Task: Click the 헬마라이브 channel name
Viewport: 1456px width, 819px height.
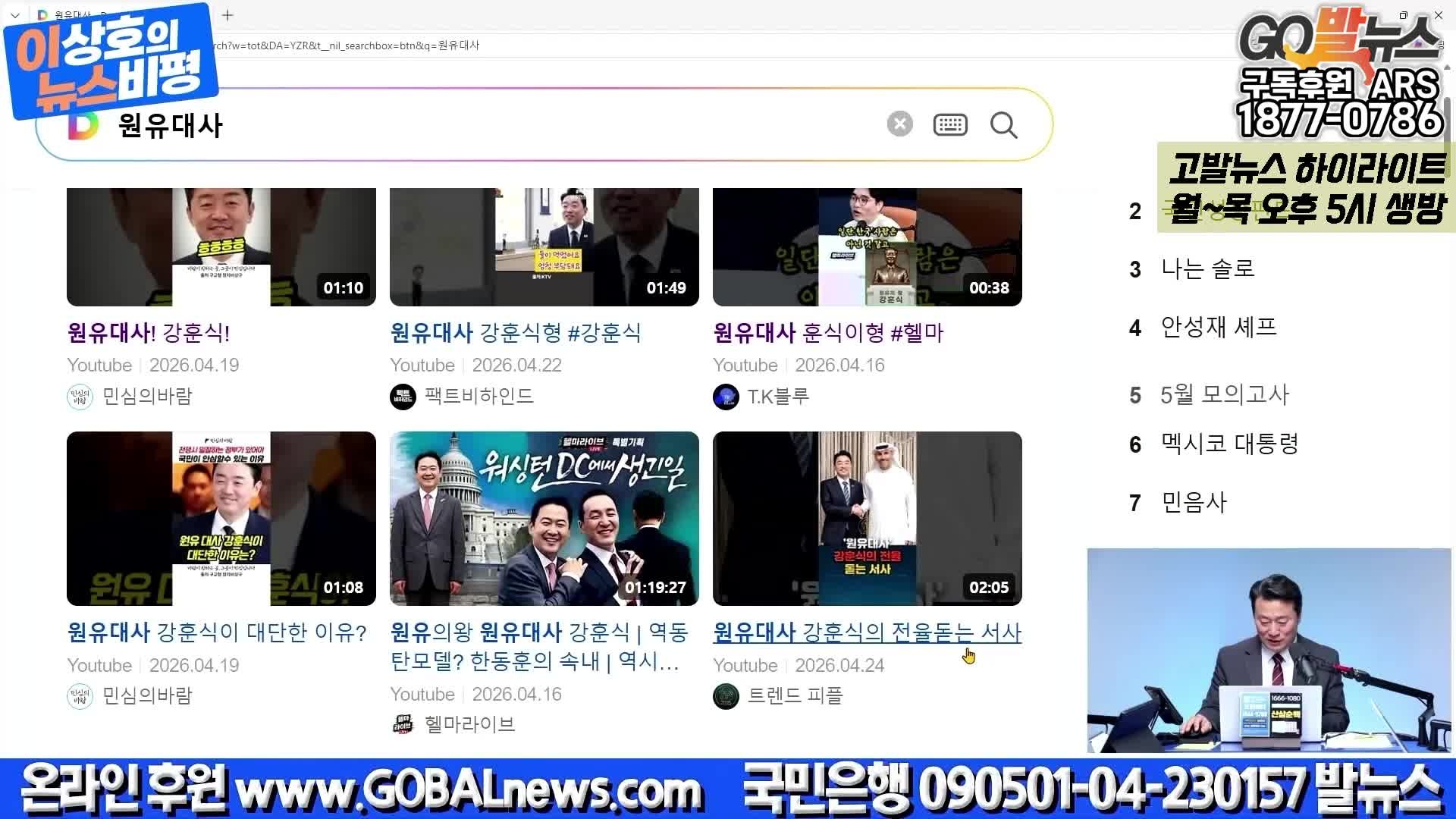Action: 470,725
